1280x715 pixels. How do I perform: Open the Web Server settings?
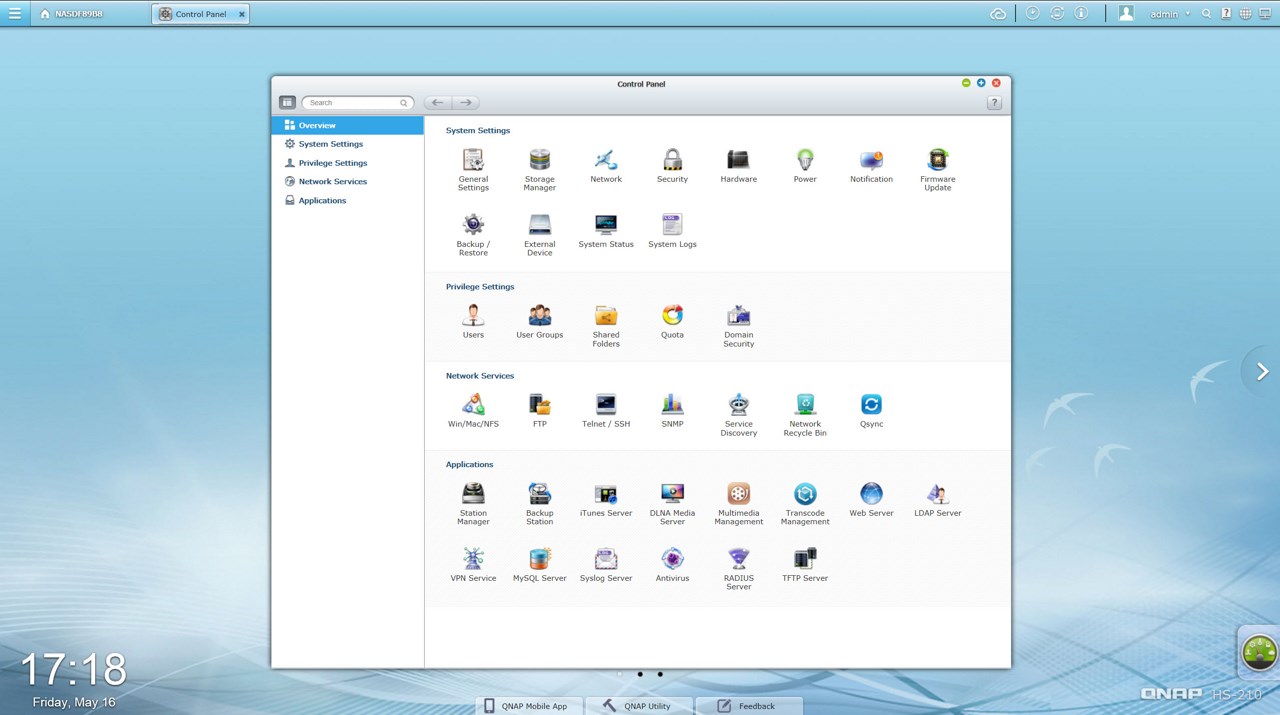click(871, 499)
